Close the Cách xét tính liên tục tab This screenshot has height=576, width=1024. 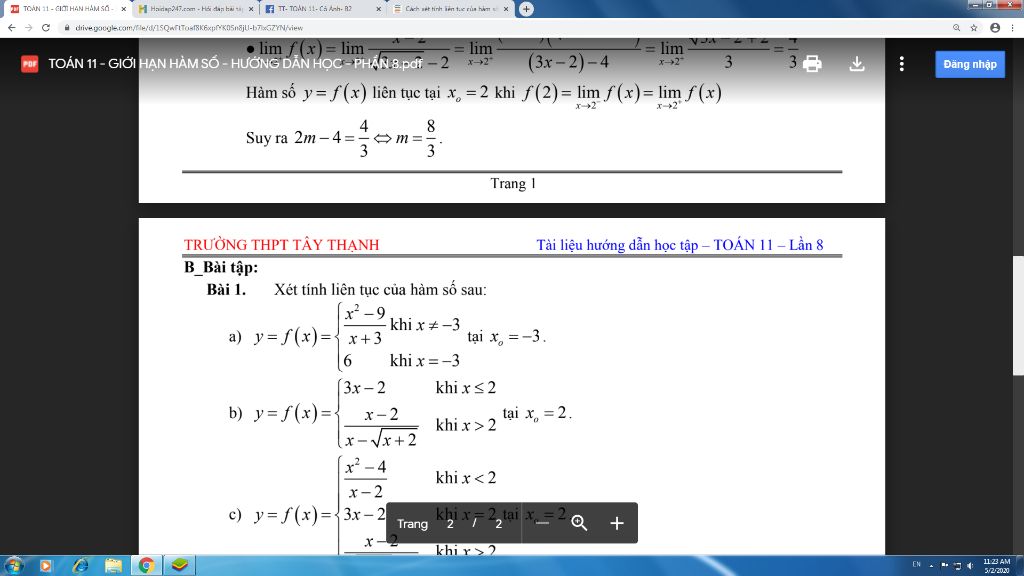[506, 9]
